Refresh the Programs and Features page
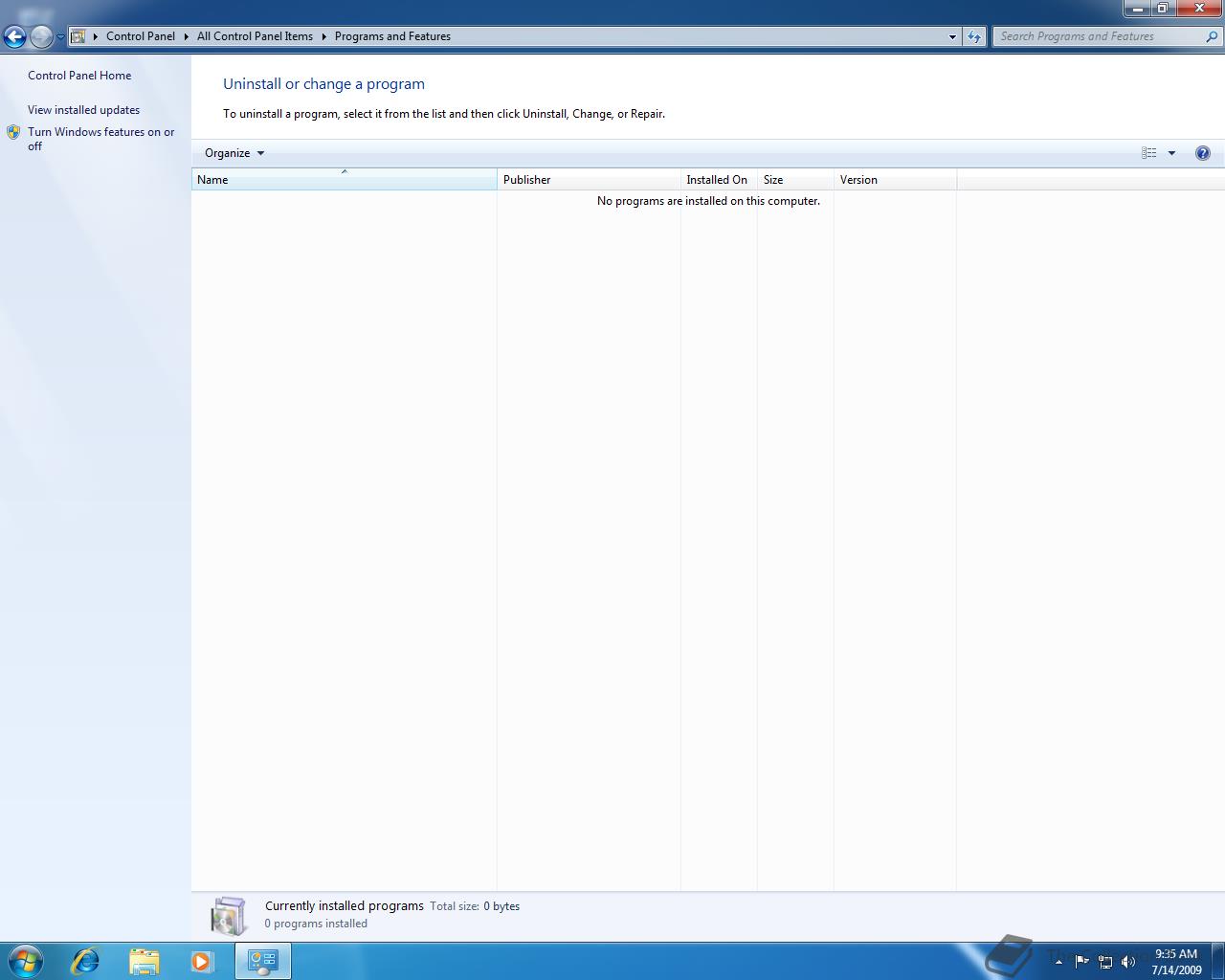 click(x=974, y=36)
